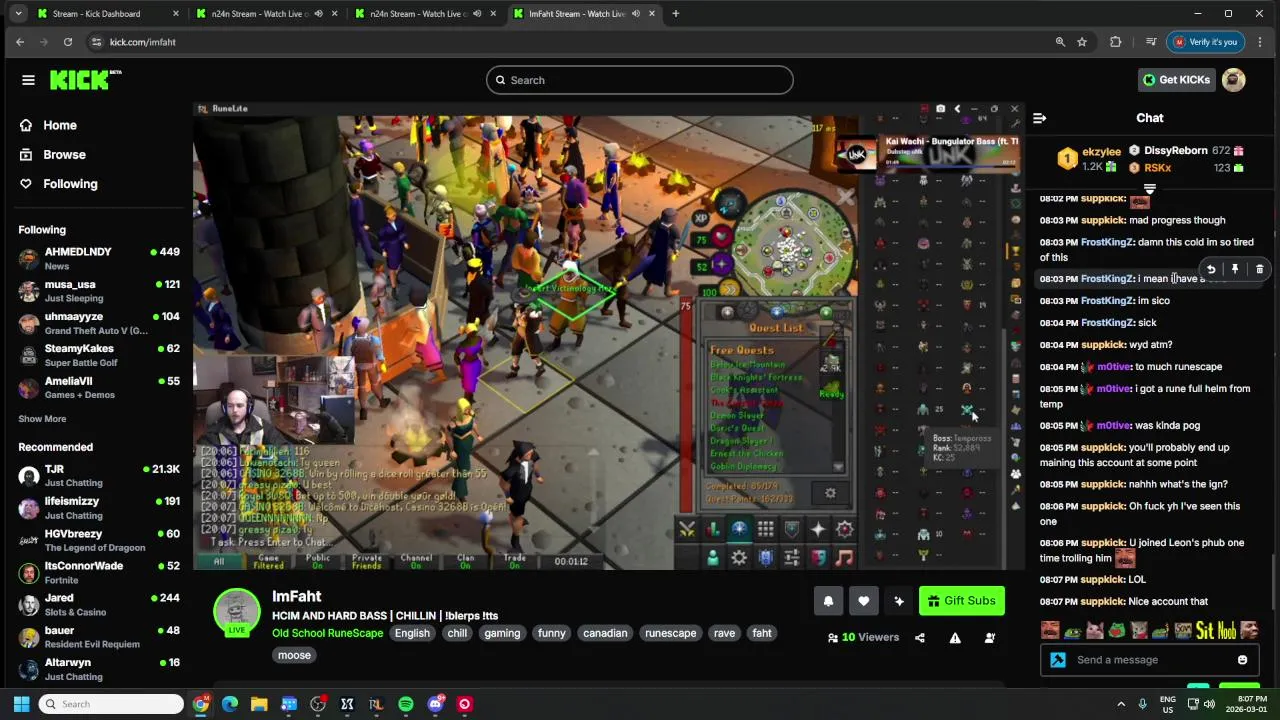Expand the chat leaderboard chevron
Screen dimensions: 1280x720
tap(1150, 189)
